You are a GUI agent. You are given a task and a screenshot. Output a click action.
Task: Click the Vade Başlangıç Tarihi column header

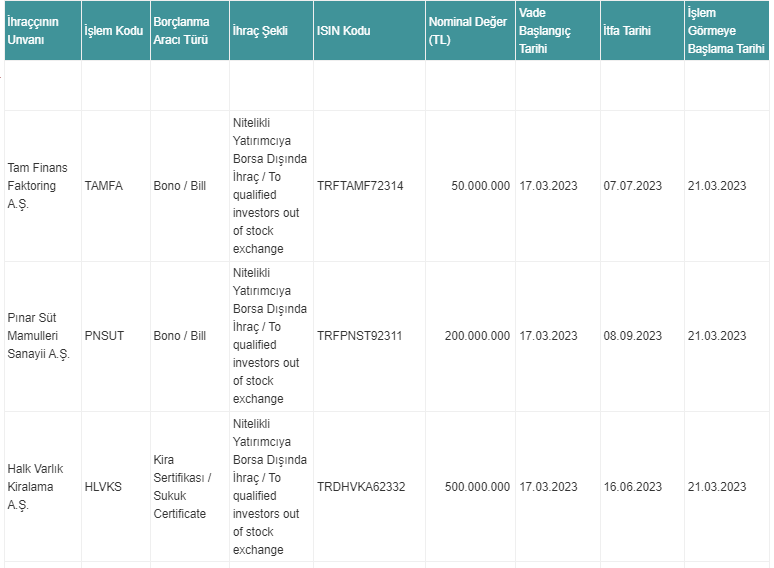coord(558,31)
